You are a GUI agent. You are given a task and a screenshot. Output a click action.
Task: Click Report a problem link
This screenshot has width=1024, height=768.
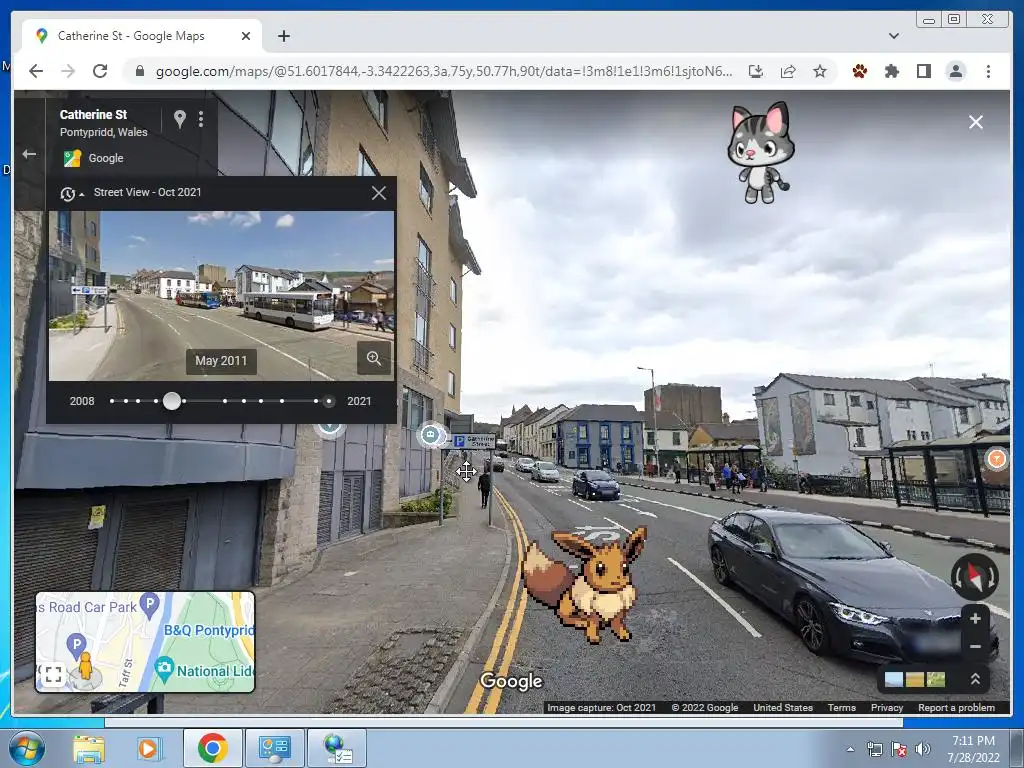(956, 707)
